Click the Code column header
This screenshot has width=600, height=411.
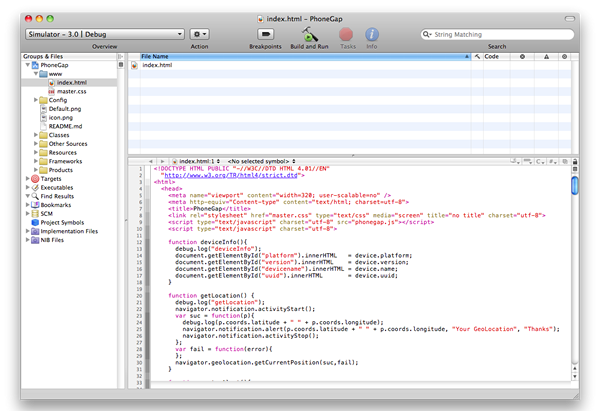pos(496,57)
